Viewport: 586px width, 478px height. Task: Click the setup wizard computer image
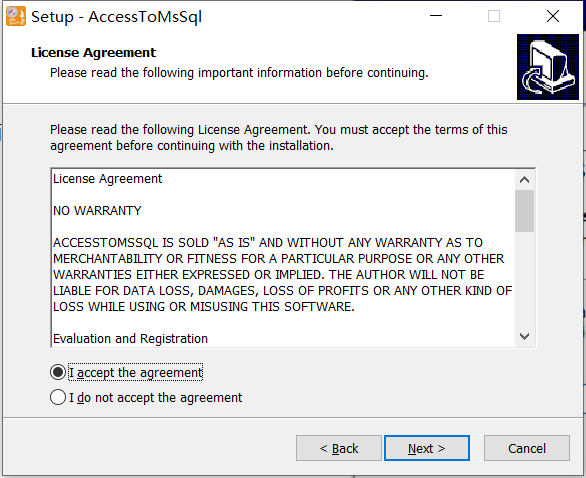pyautogui.click(x=548, y=67)
